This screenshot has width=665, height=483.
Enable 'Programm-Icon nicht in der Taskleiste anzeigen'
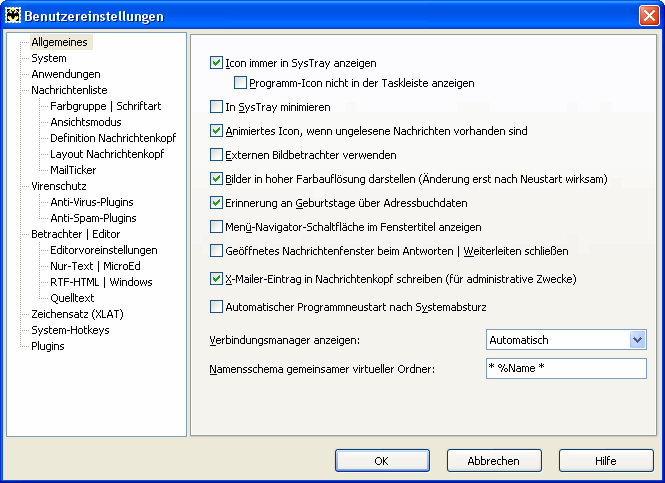240,83
